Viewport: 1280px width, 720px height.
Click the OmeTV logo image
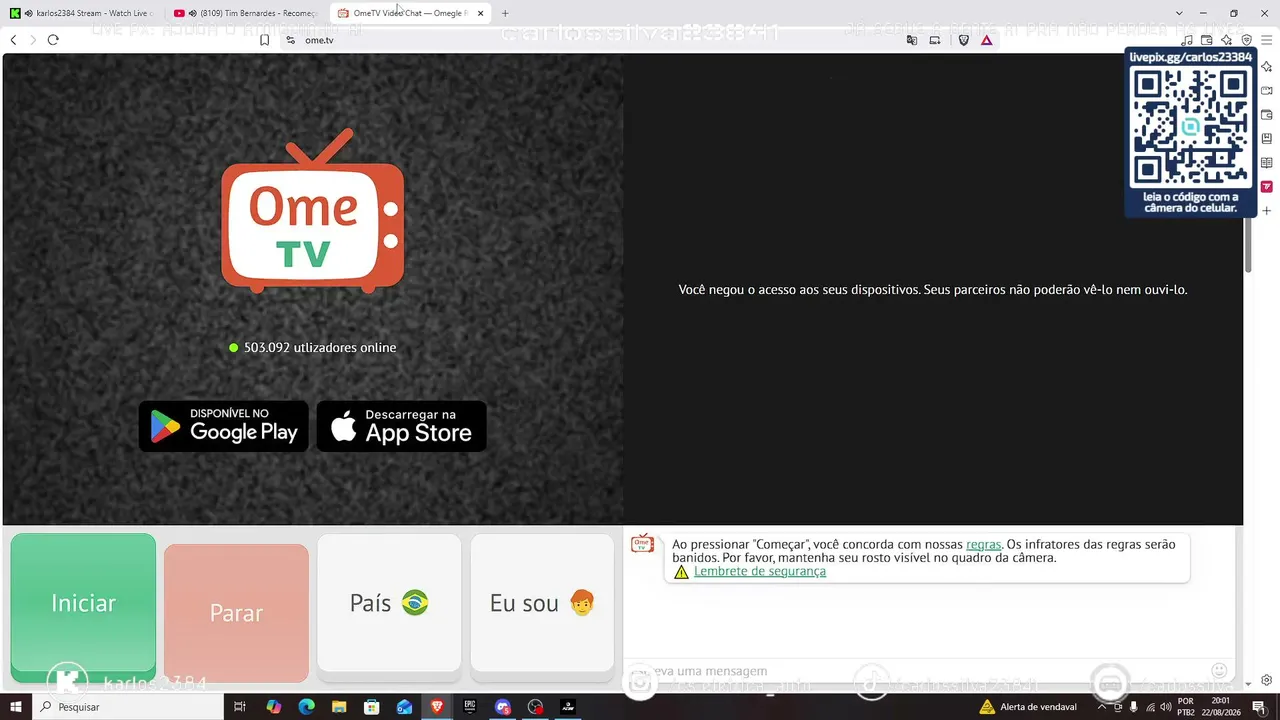pyautogui.click(x=313, y=211)
